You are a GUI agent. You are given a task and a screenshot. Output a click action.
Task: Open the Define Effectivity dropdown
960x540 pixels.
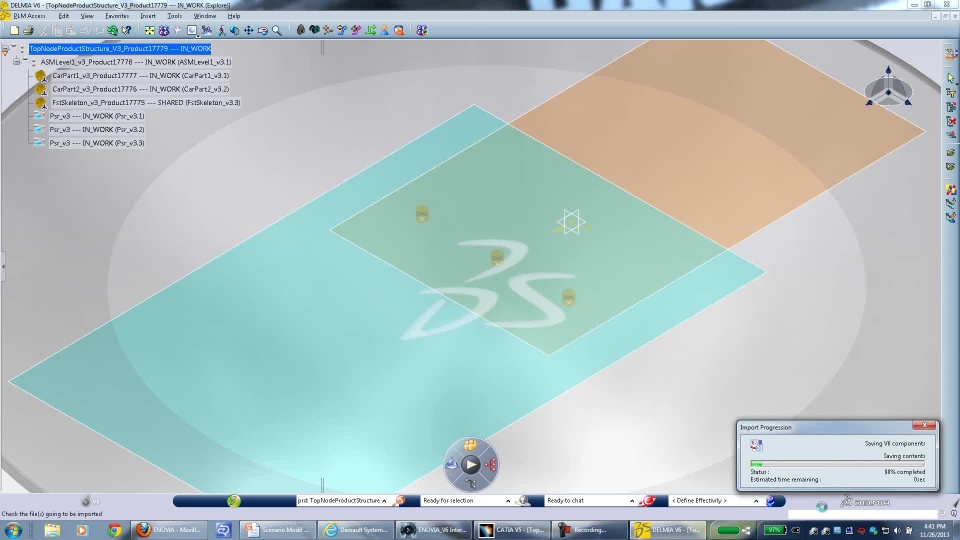[756, 501]
